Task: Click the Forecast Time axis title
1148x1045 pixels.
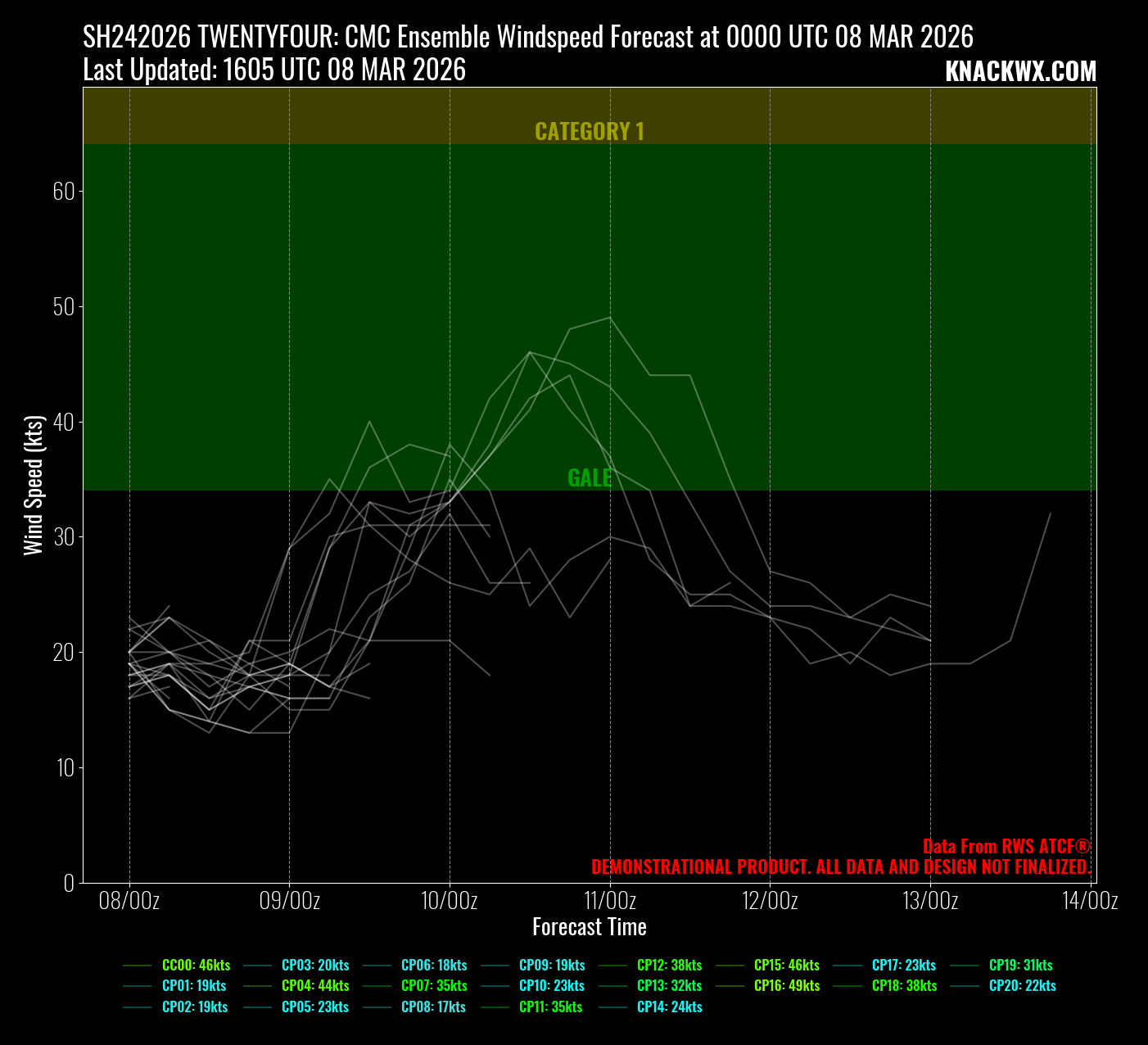Action: pyautogui.click(x=589, y=927)
